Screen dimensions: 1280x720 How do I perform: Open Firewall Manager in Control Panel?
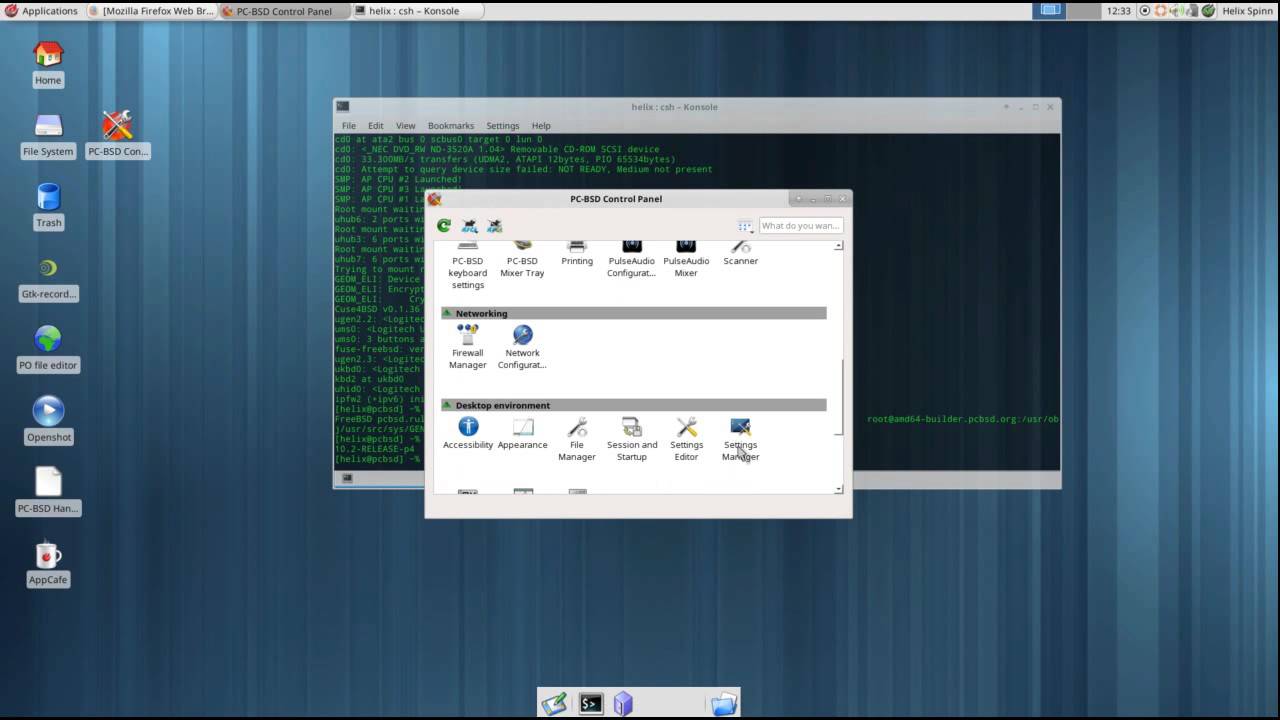pyautogui.click(x=467, y=347)
